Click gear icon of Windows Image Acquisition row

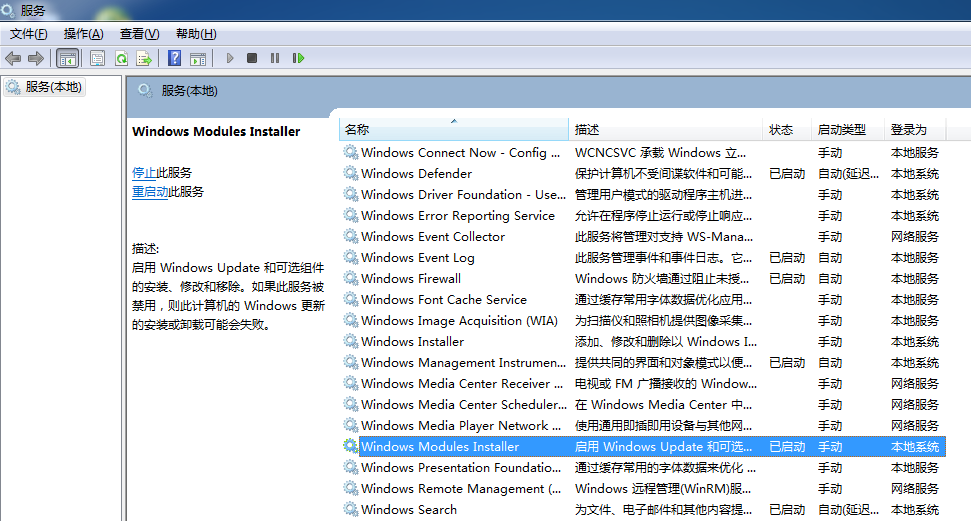point(351,320)
